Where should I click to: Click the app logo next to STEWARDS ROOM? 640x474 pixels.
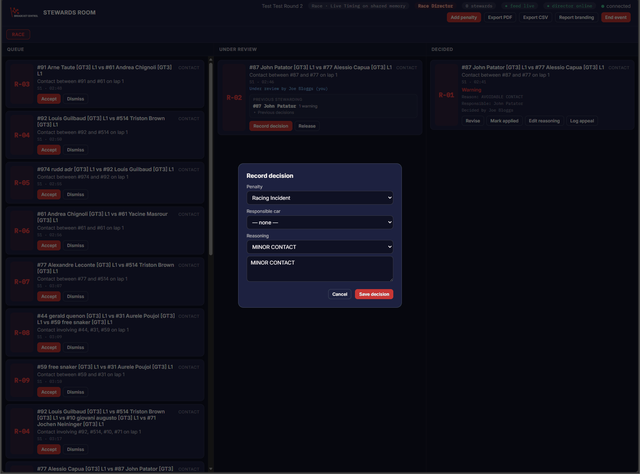coord(23,13)
